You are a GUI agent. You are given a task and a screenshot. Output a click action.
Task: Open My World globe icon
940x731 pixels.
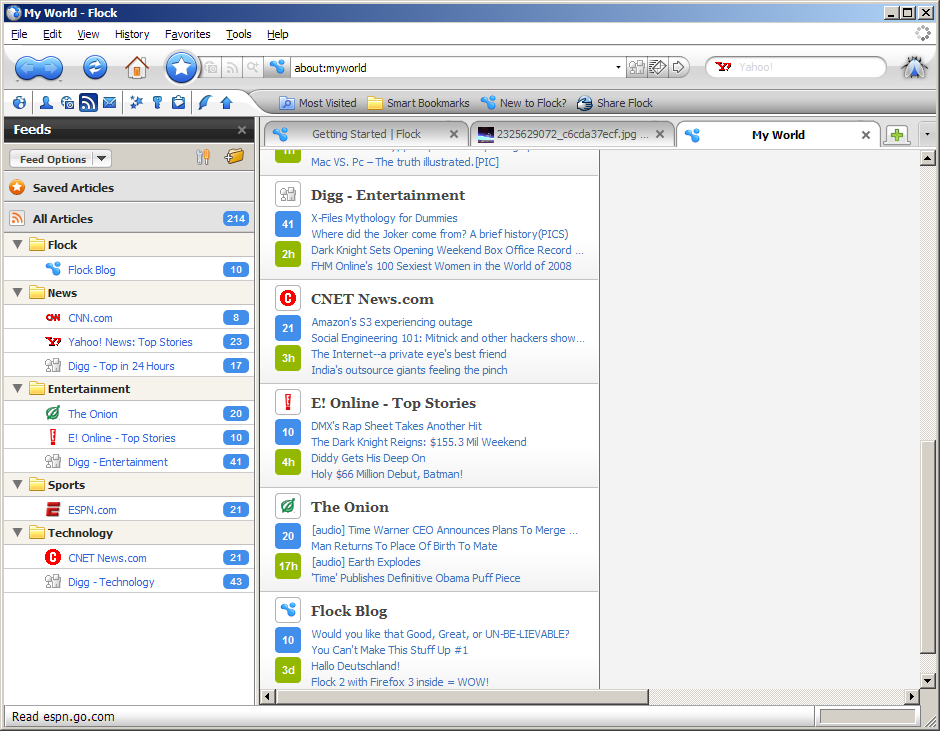19,103
